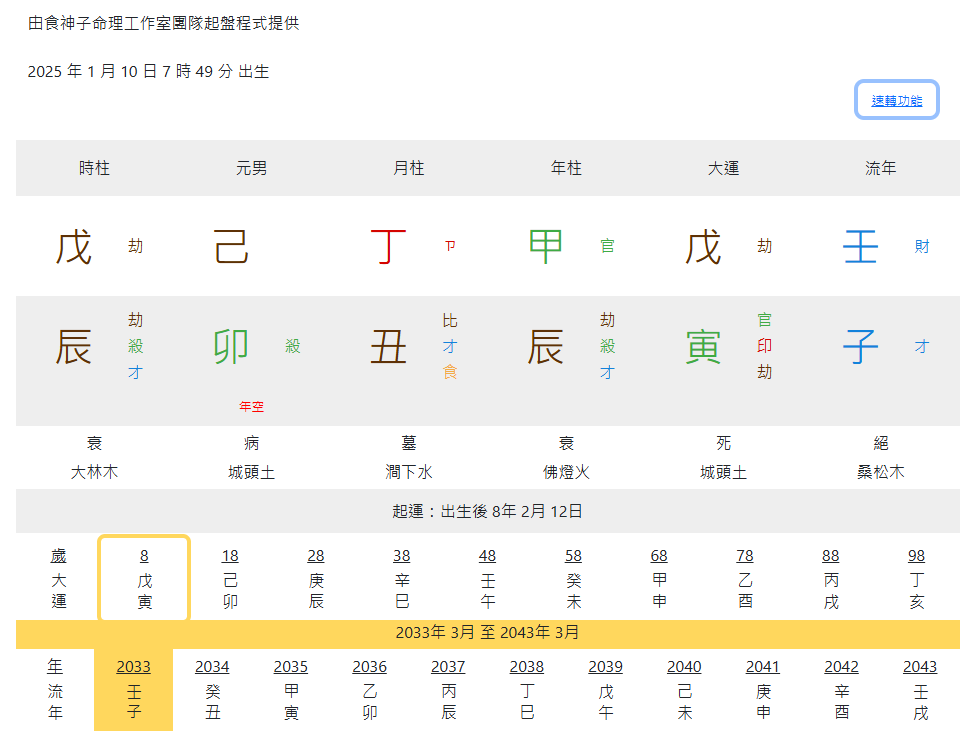Choose year 2035 甲寅
971x737 pixels.
click(291, 690)
